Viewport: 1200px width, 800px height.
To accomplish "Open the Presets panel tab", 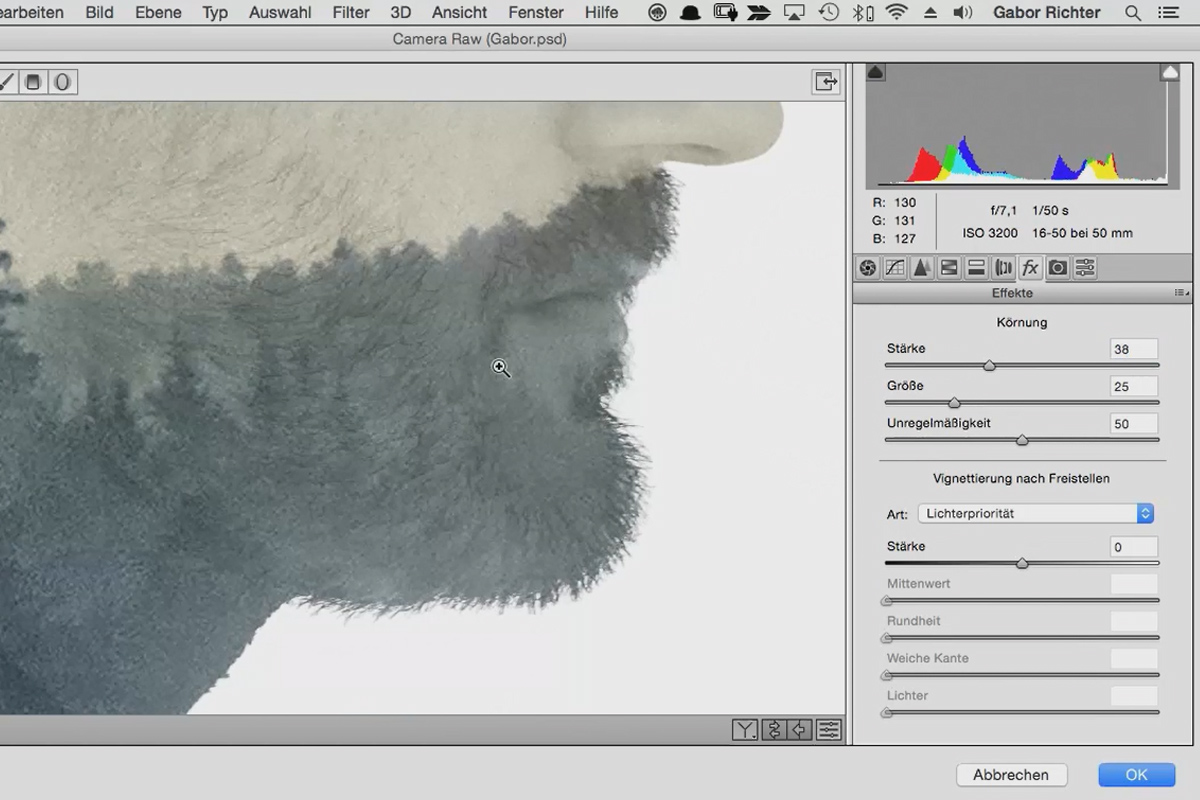I will 1085,268.
